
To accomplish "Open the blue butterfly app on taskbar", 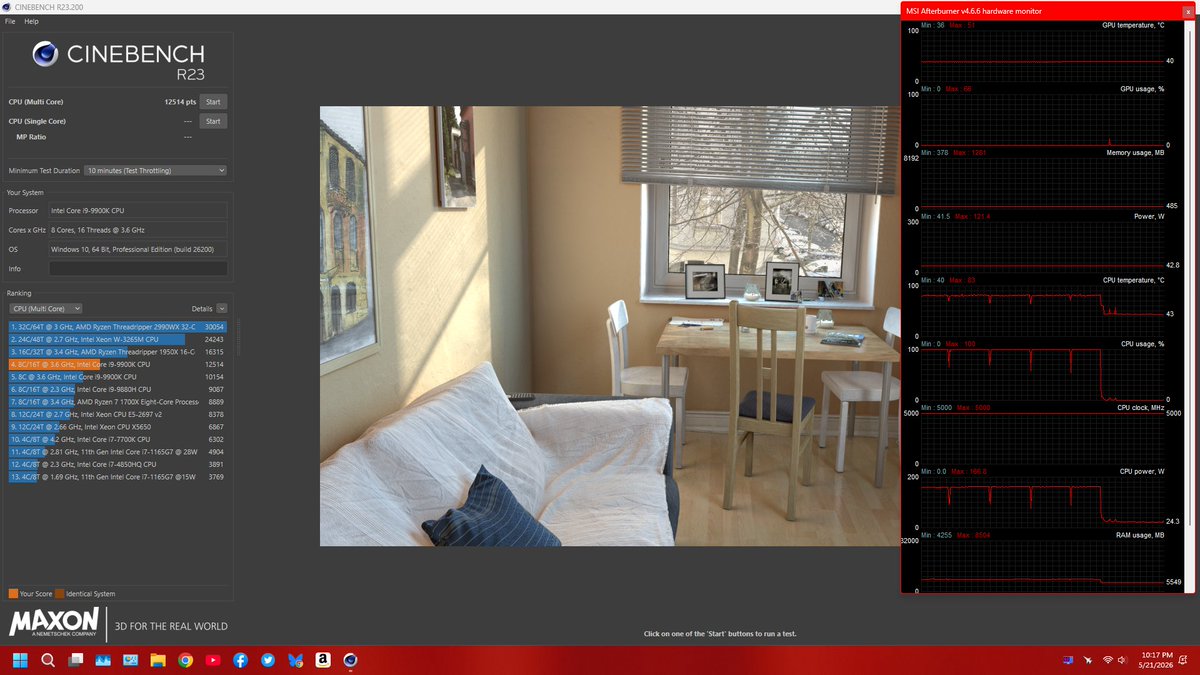I will click(x=295, y=660).
